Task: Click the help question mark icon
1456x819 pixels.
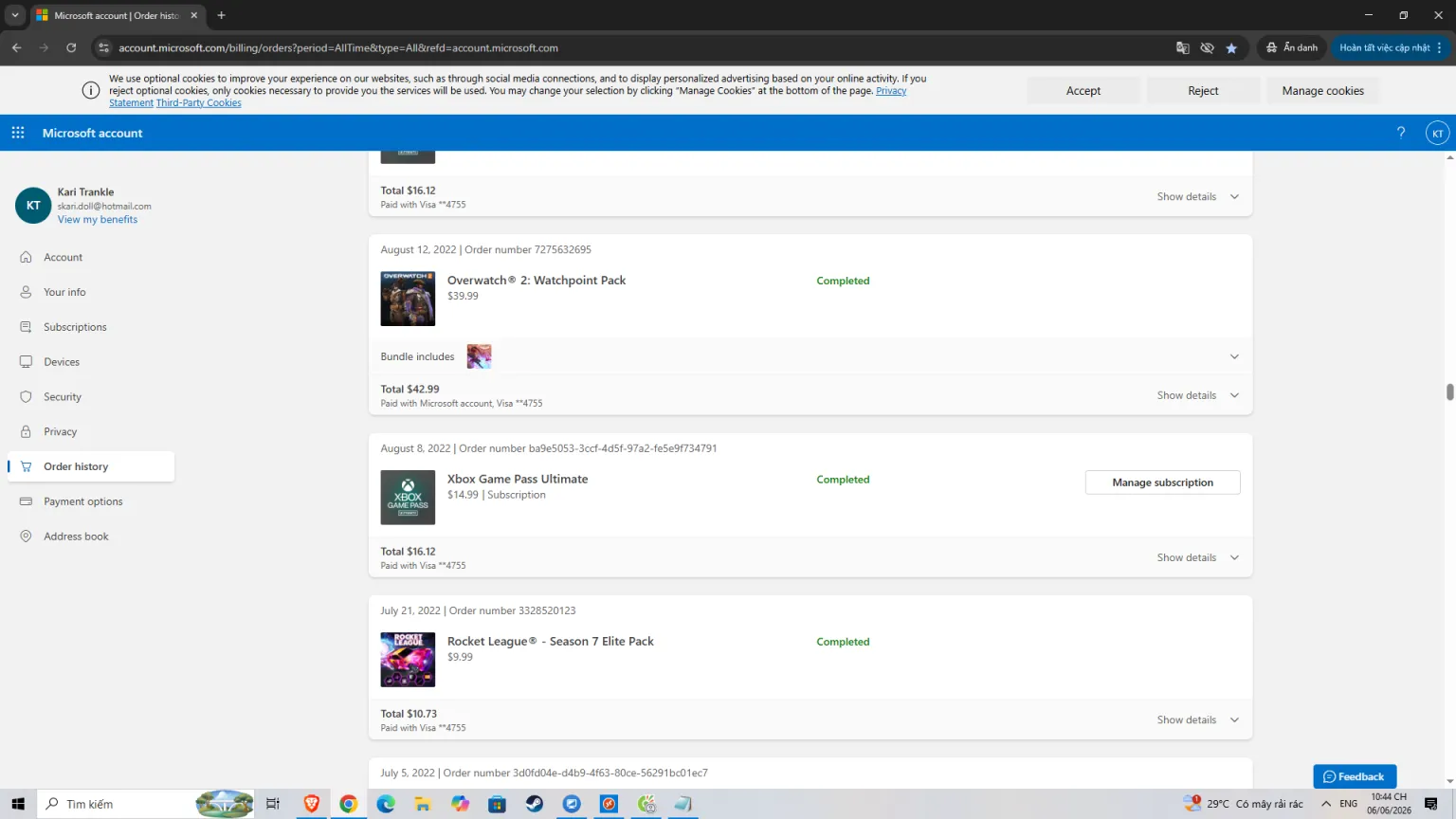Action: (x=1401, y=133)
